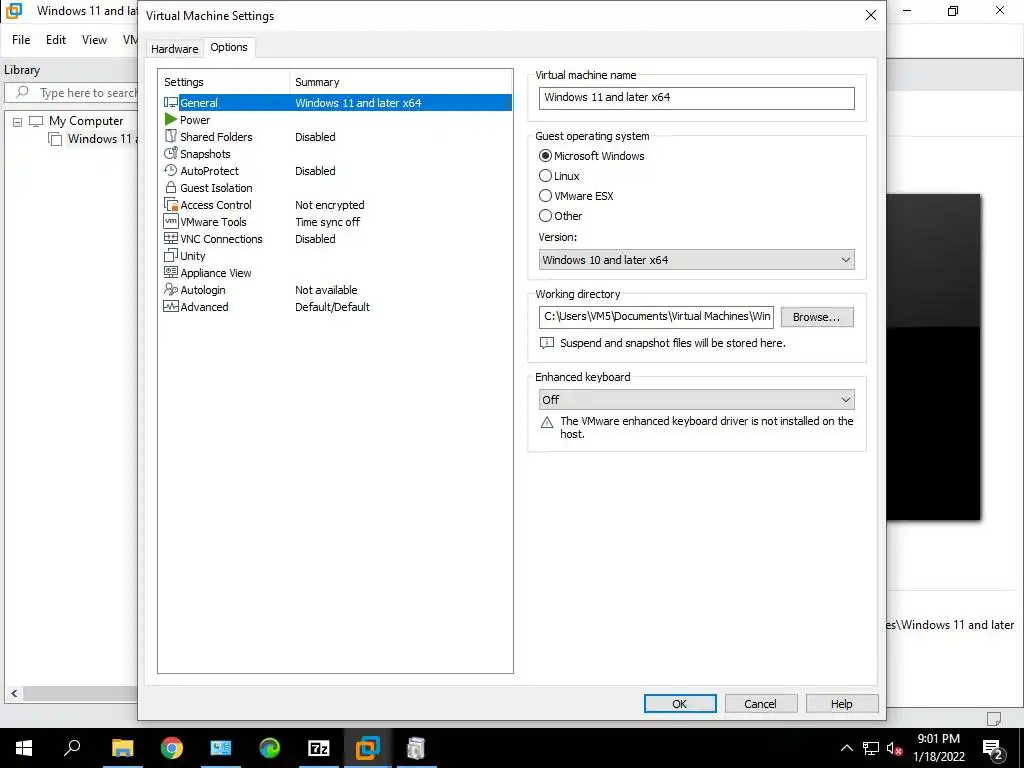Screen dimensions: 1024x768
Task: Open Google Chrome from taskbar
Action: coord(172,748)
